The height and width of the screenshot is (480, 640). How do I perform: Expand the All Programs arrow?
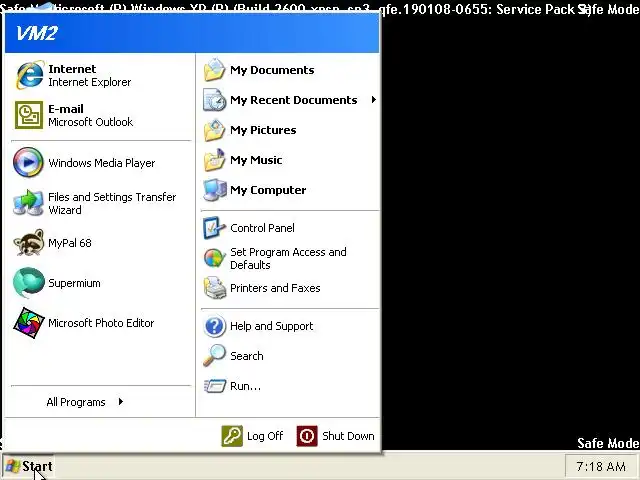point(120,402)
